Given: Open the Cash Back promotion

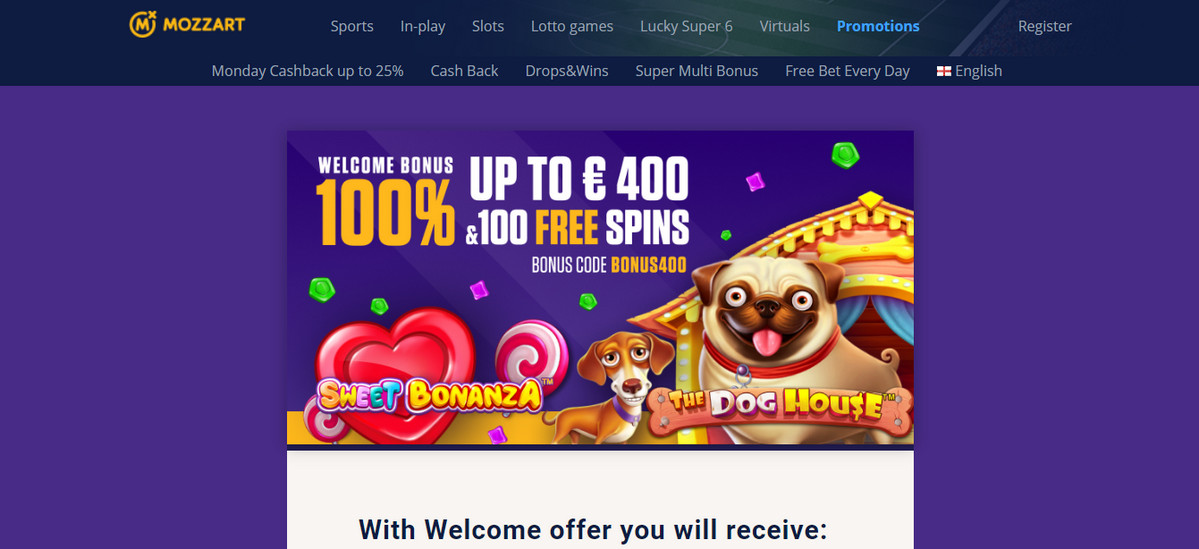Looking at the screenshot, I should click(x=464, y=71).
